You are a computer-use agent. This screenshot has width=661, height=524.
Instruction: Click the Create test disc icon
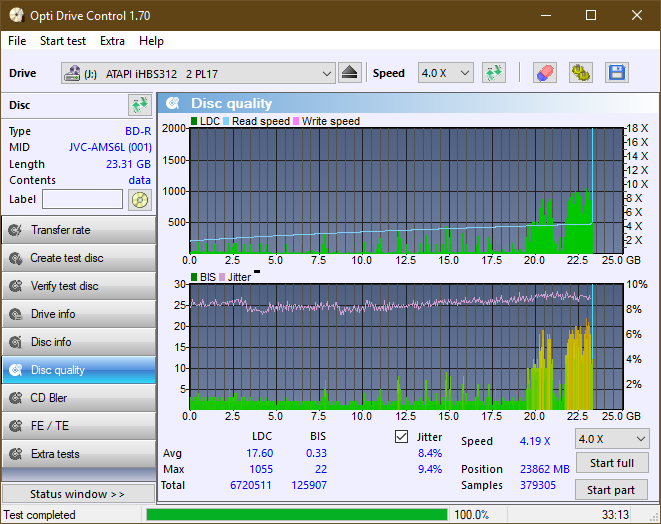(16, 258)
